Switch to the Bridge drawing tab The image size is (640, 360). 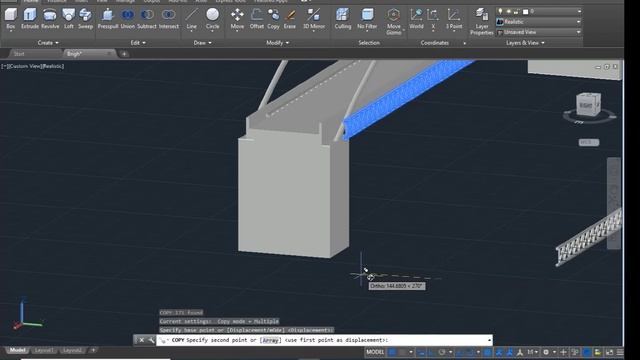click(74, 53)
